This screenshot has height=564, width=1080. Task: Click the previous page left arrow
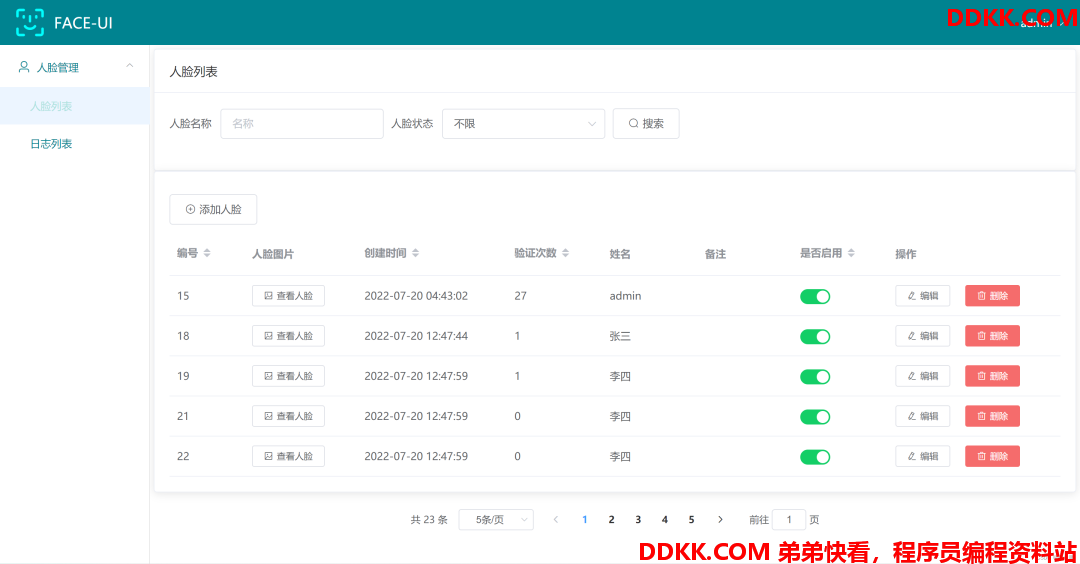[556, 520]
